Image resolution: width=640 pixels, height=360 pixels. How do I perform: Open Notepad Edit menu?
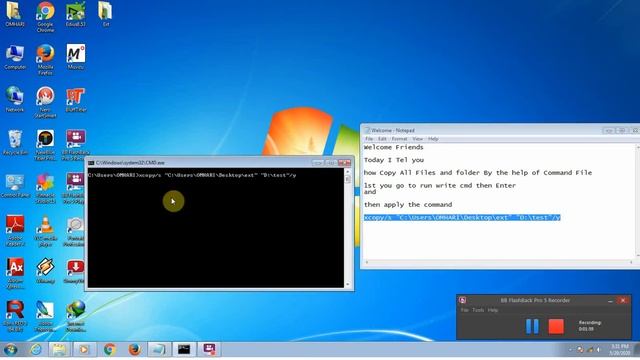(382, 139)
